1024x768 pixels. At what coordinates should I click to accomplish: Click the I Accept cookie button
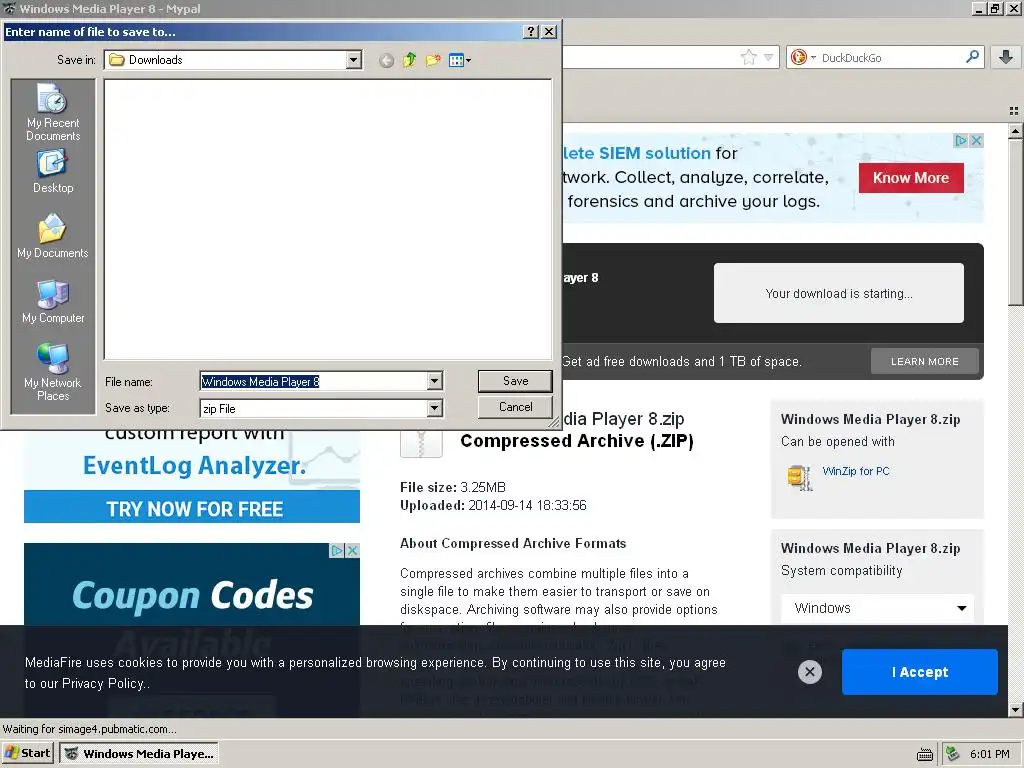point(920,672)
